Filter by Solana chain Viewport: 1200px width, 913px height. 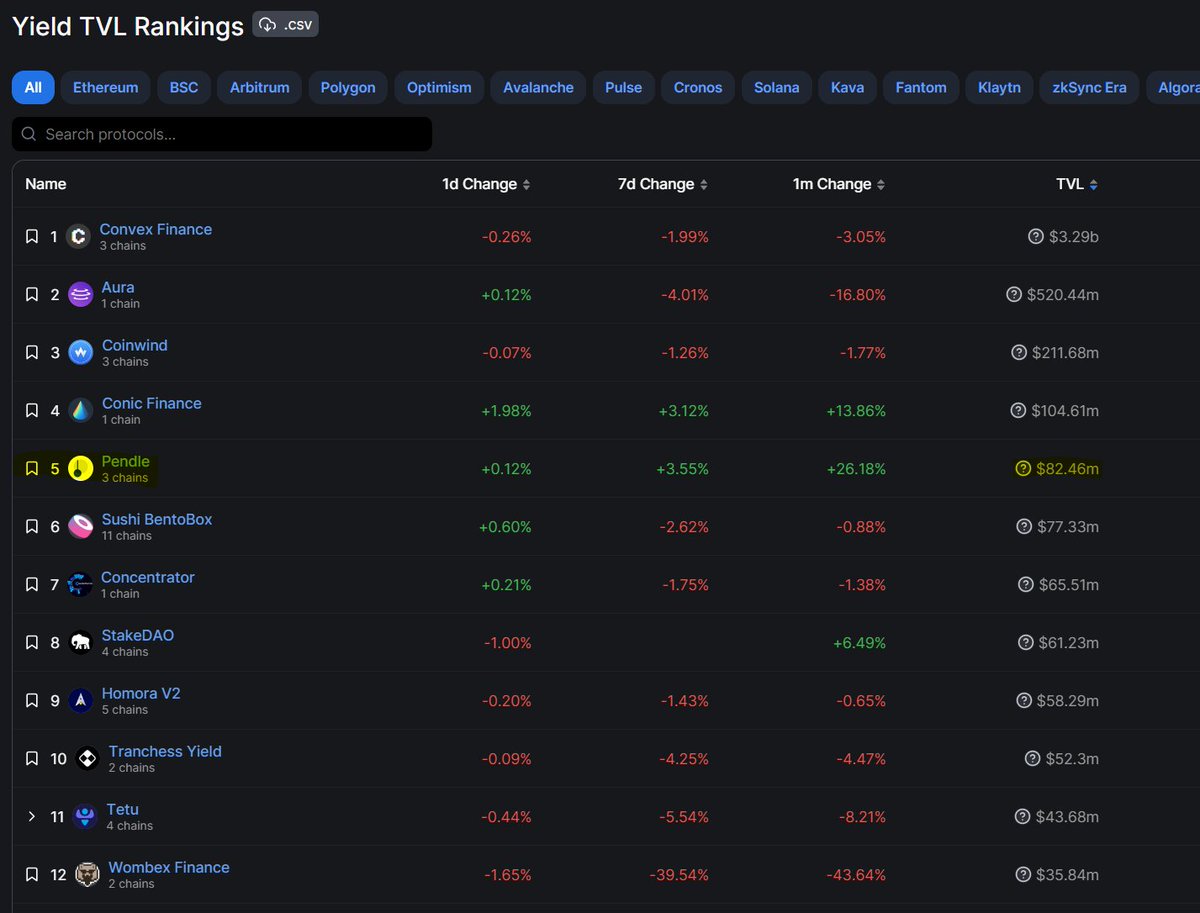[777, 87]
